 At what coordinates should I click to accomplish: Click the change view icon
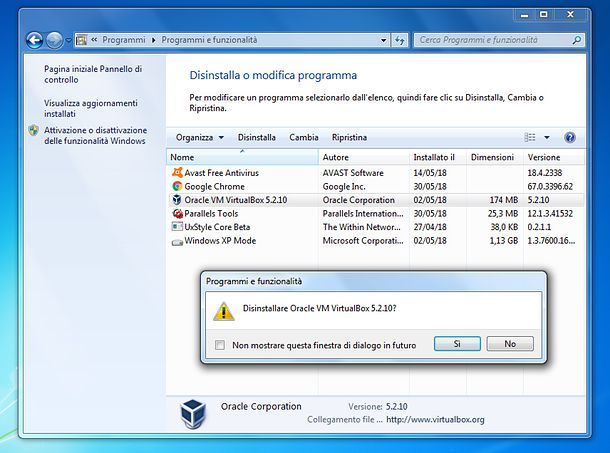point(530,137)
